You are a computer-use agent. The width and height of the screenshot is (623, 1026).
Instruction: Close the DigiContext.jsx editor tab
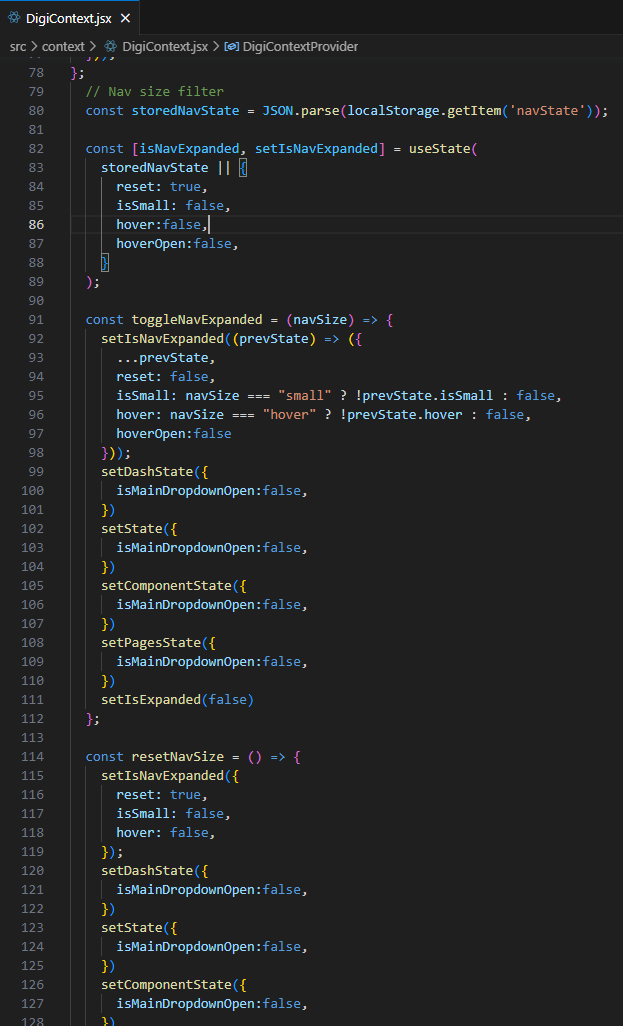point(125,19)
